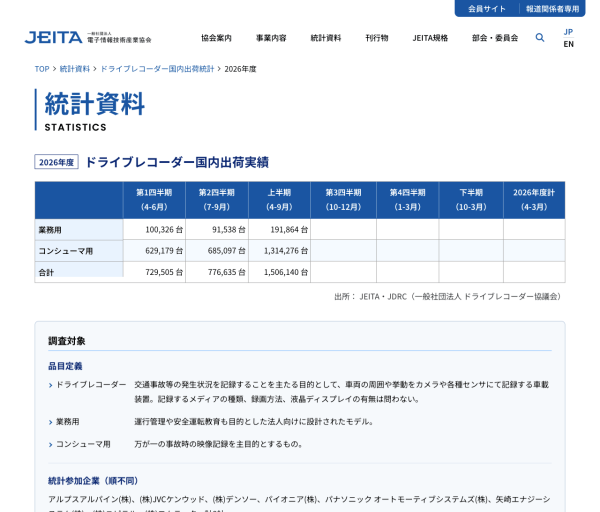Viewport: 600px width, 512px height.
Task: Click the ドライブレコーダー definition term
Action: coord(91,385)
